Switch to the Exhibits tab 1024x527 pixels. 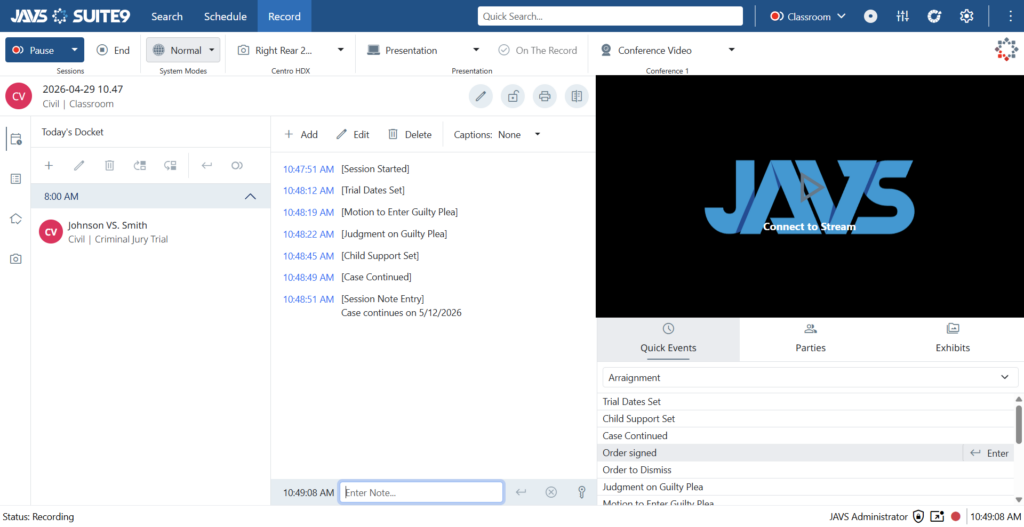tap(953, 340)
